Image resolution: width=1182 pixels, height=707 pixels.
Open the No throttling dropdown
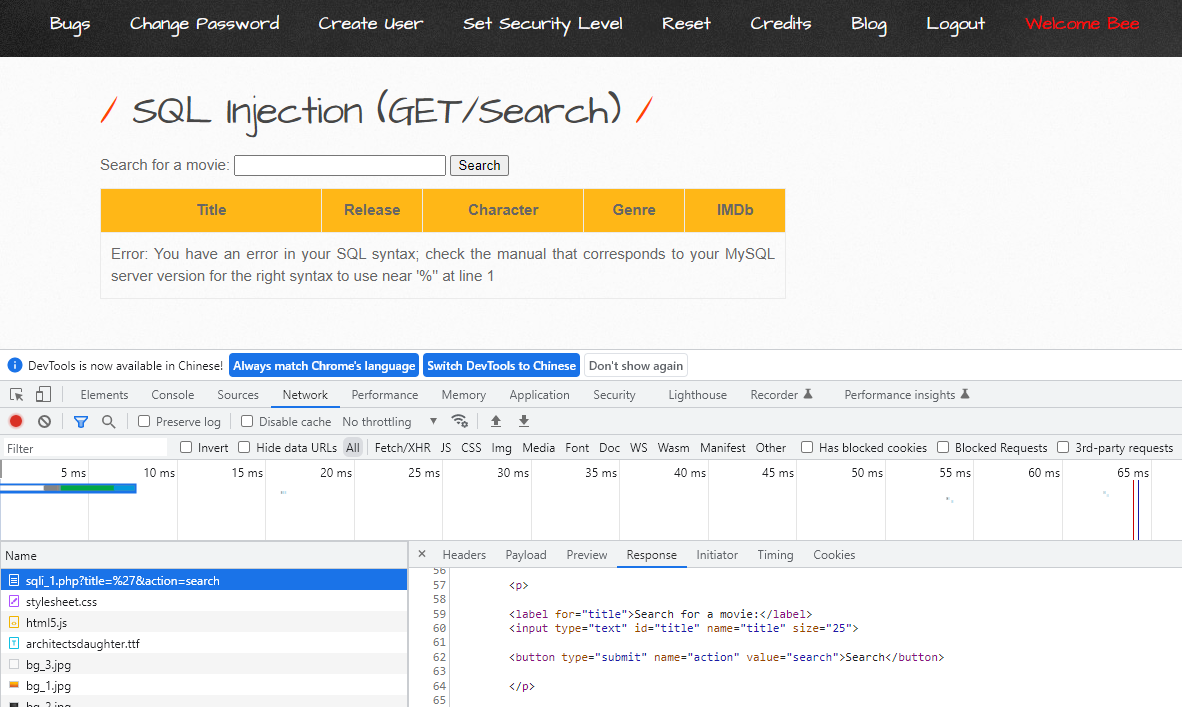pos(390,421)
